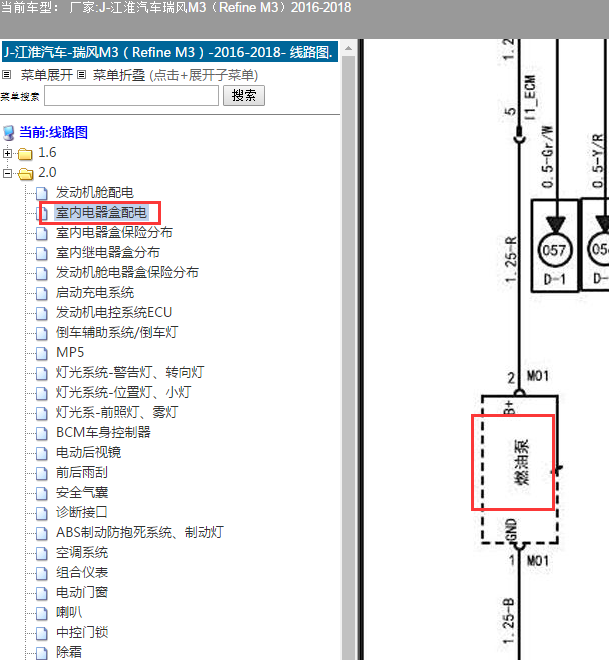Screen dimensions: 609x660
Task: Click page icon beside 中控门锁
Action: click(42, 633)
